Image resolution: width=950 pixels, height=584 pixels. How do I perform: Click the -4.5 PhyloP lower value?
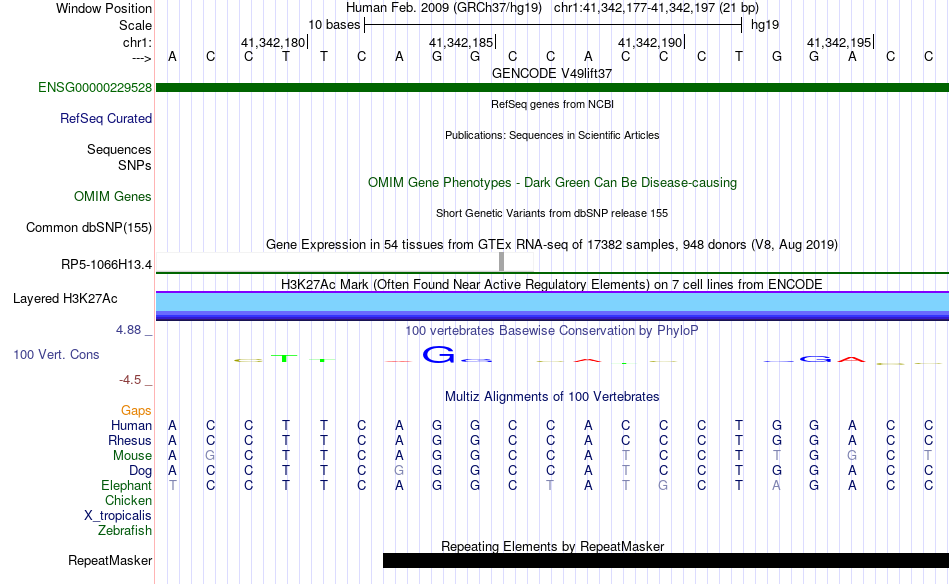(130, 379)
